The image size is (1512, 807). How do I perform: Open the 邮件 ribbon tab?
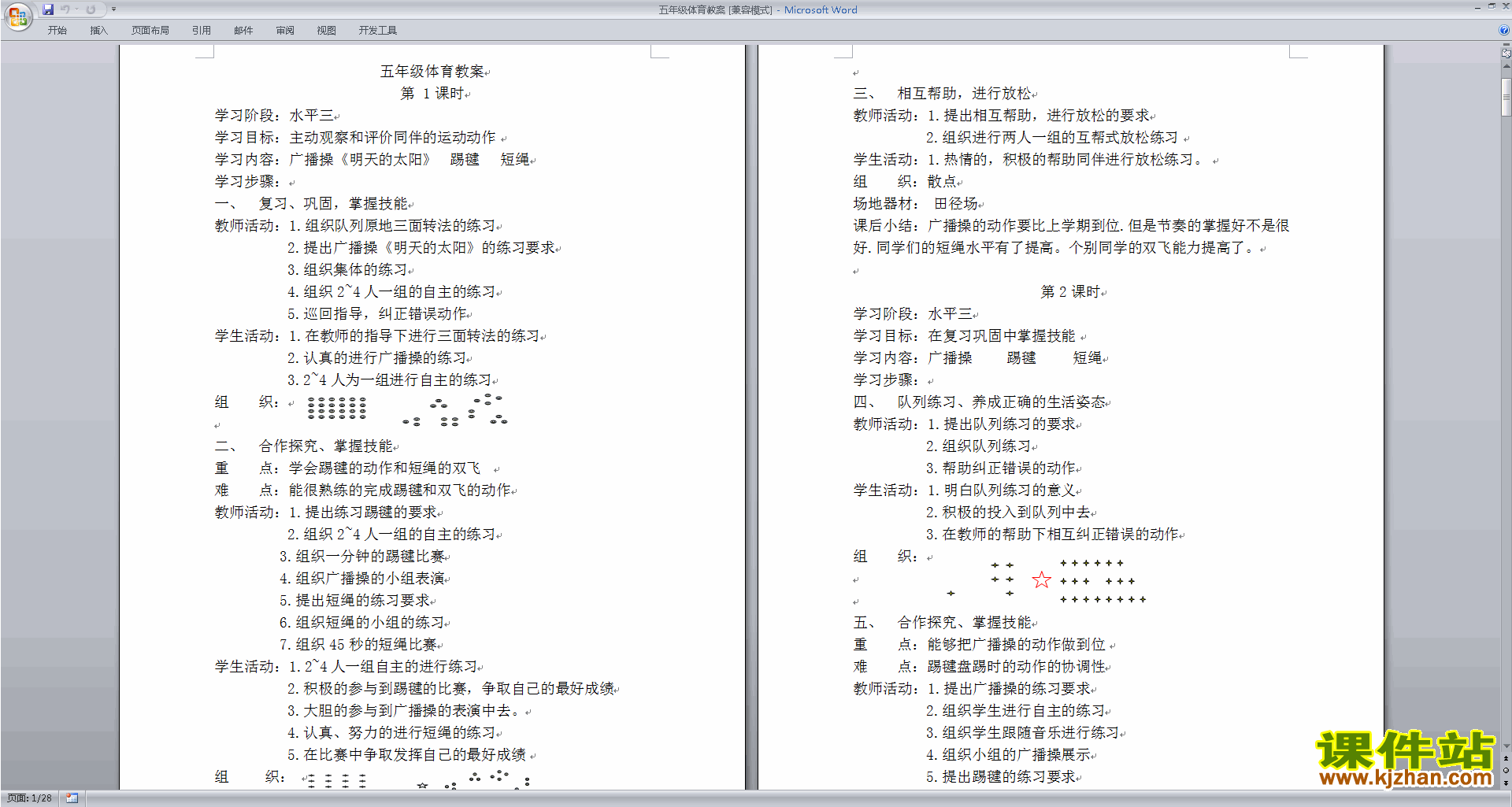243,31
